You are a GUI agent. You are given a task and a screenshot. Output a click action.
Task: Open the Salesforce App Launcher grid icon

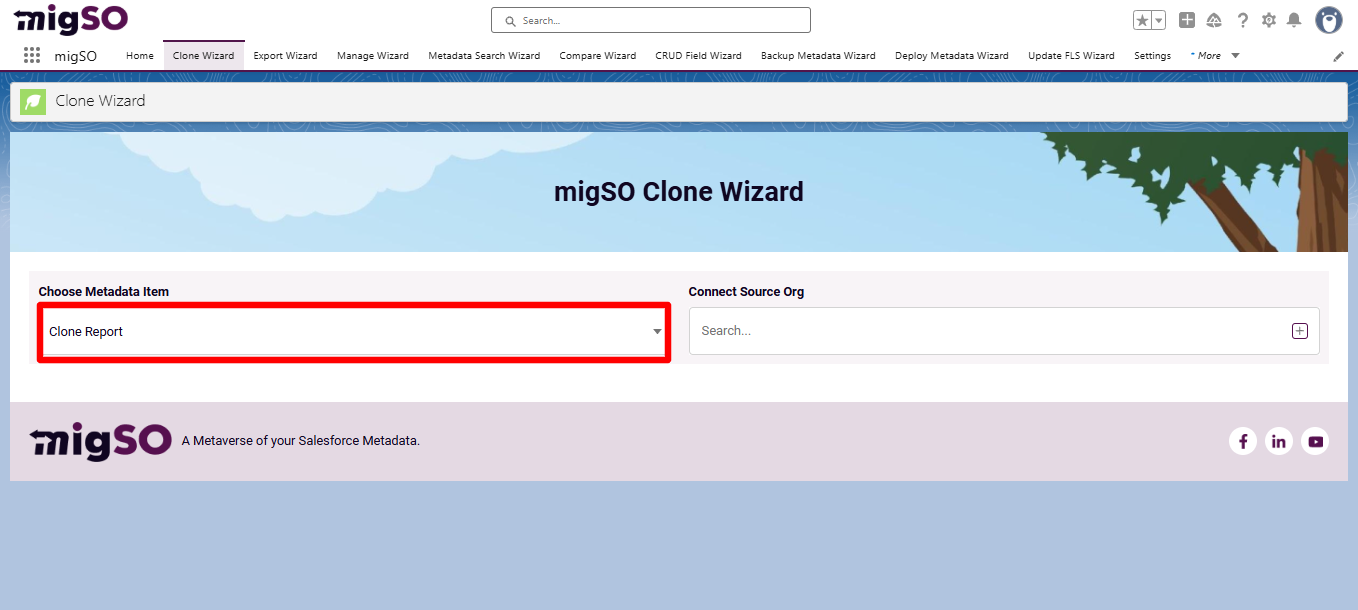pos(31,55)
